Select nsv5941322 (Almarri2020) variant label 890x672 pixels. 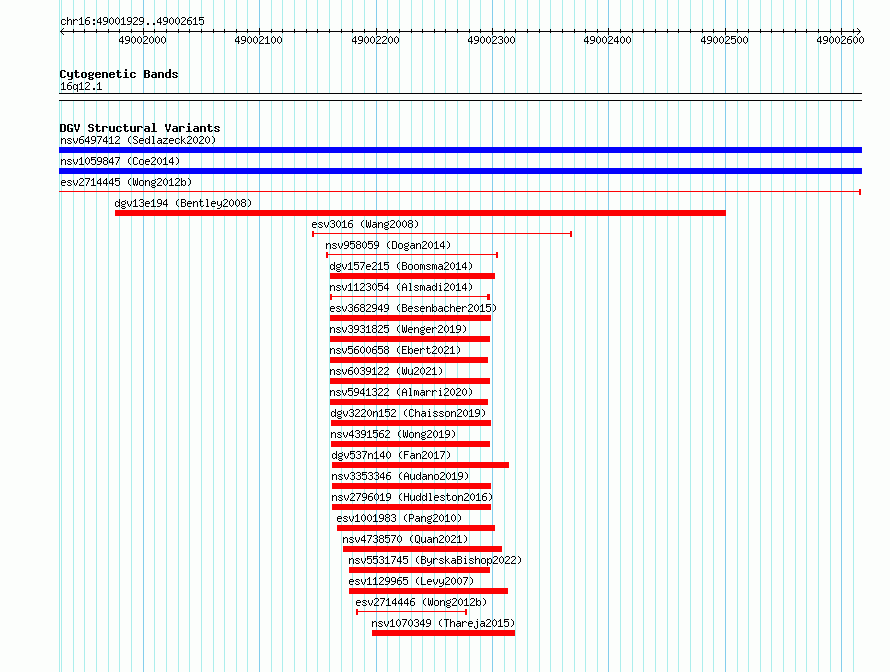point(401,392)
